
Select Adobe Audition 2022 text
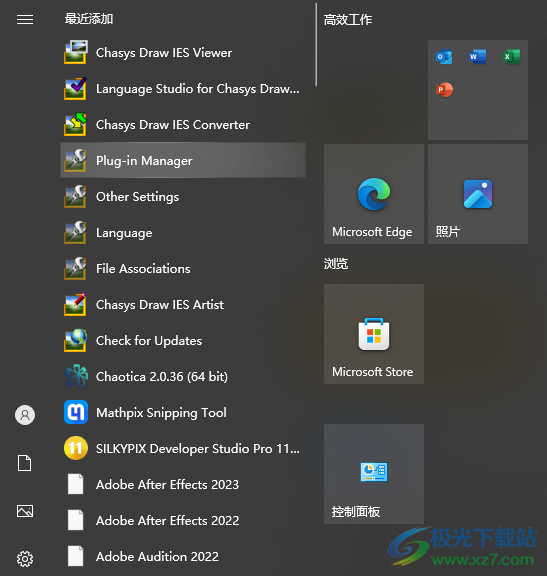[157, 557]
